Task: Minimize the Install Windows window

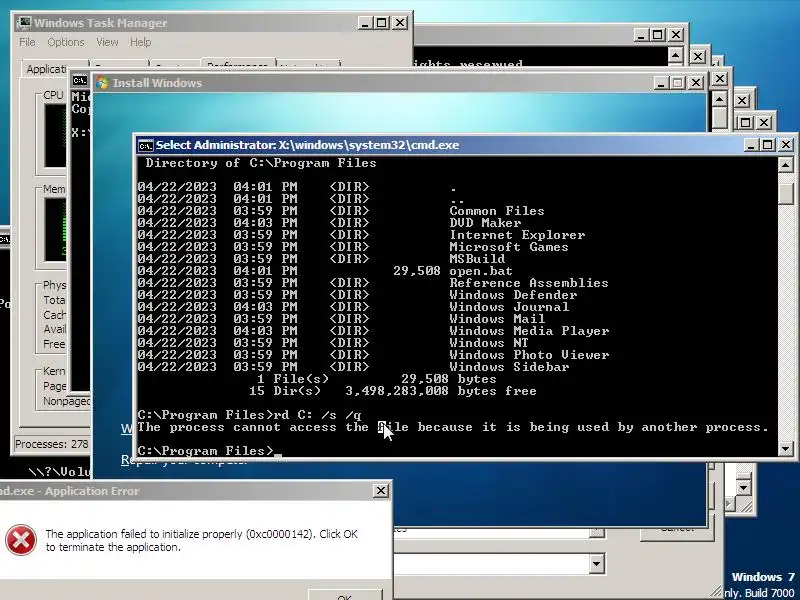Action: pyautogui.click(x=661, y=83)
